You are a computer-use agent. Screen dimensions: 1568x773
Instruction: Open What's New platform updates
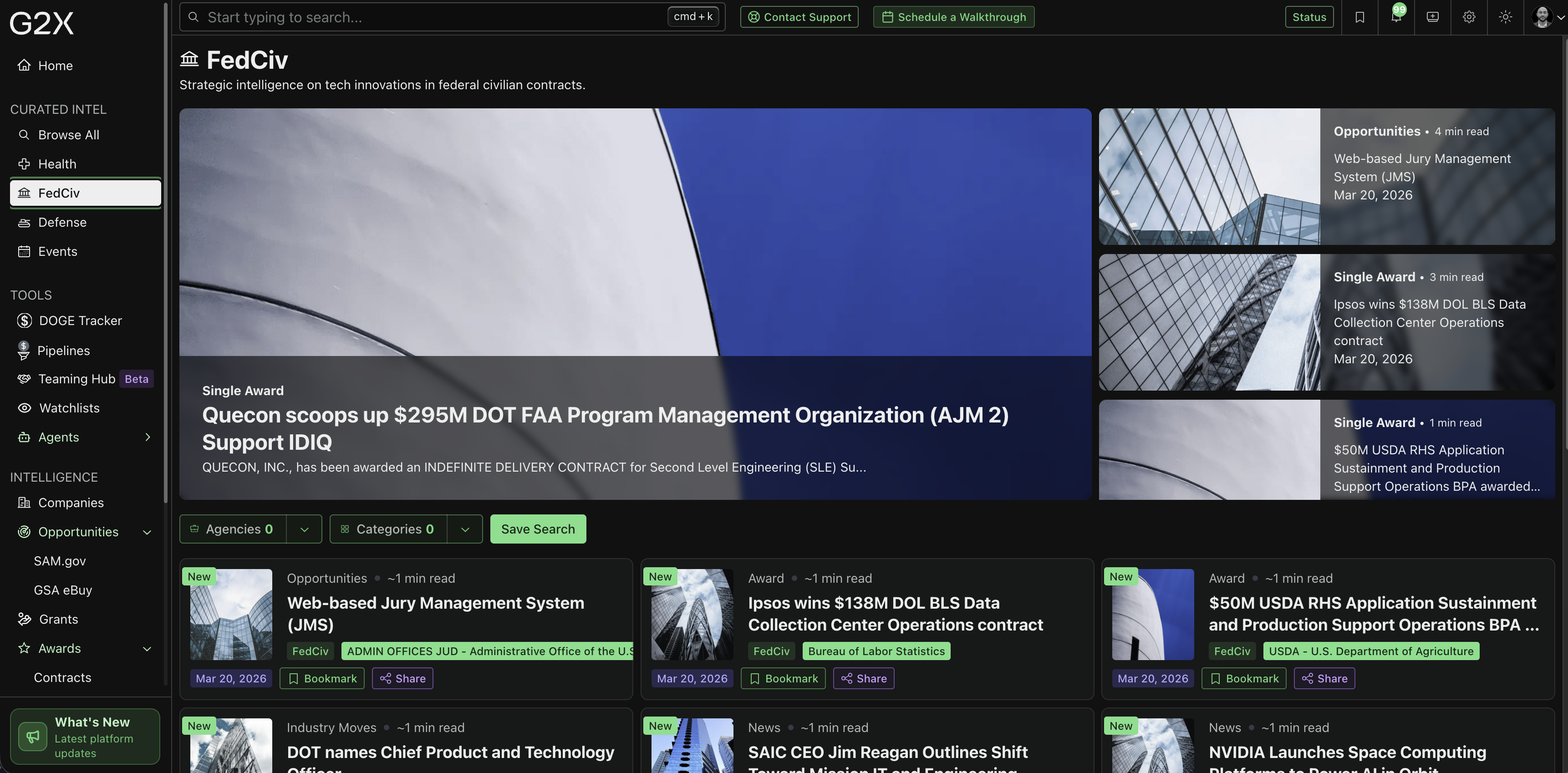tap(85, 737)
